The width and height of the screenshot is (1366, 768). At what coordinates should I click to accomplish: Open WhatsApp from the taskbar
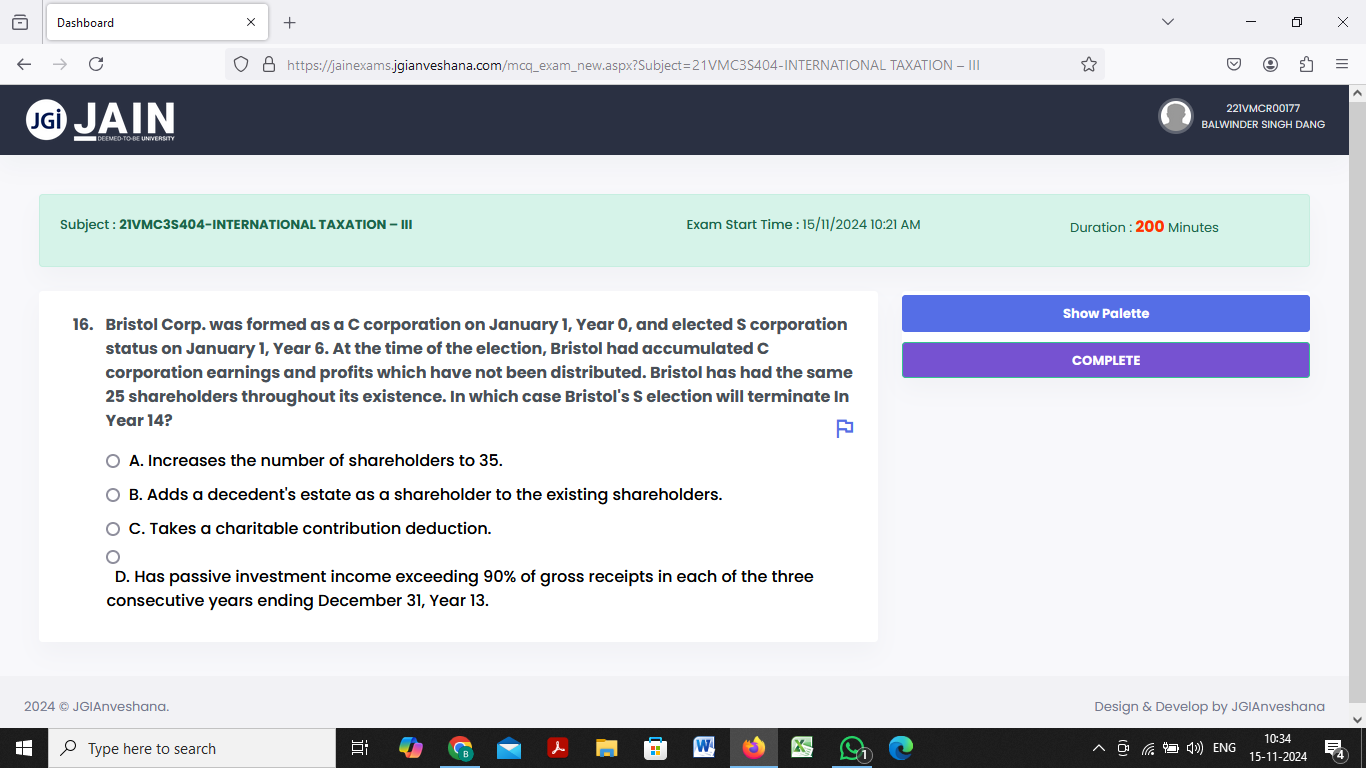[x=850, y=747]
